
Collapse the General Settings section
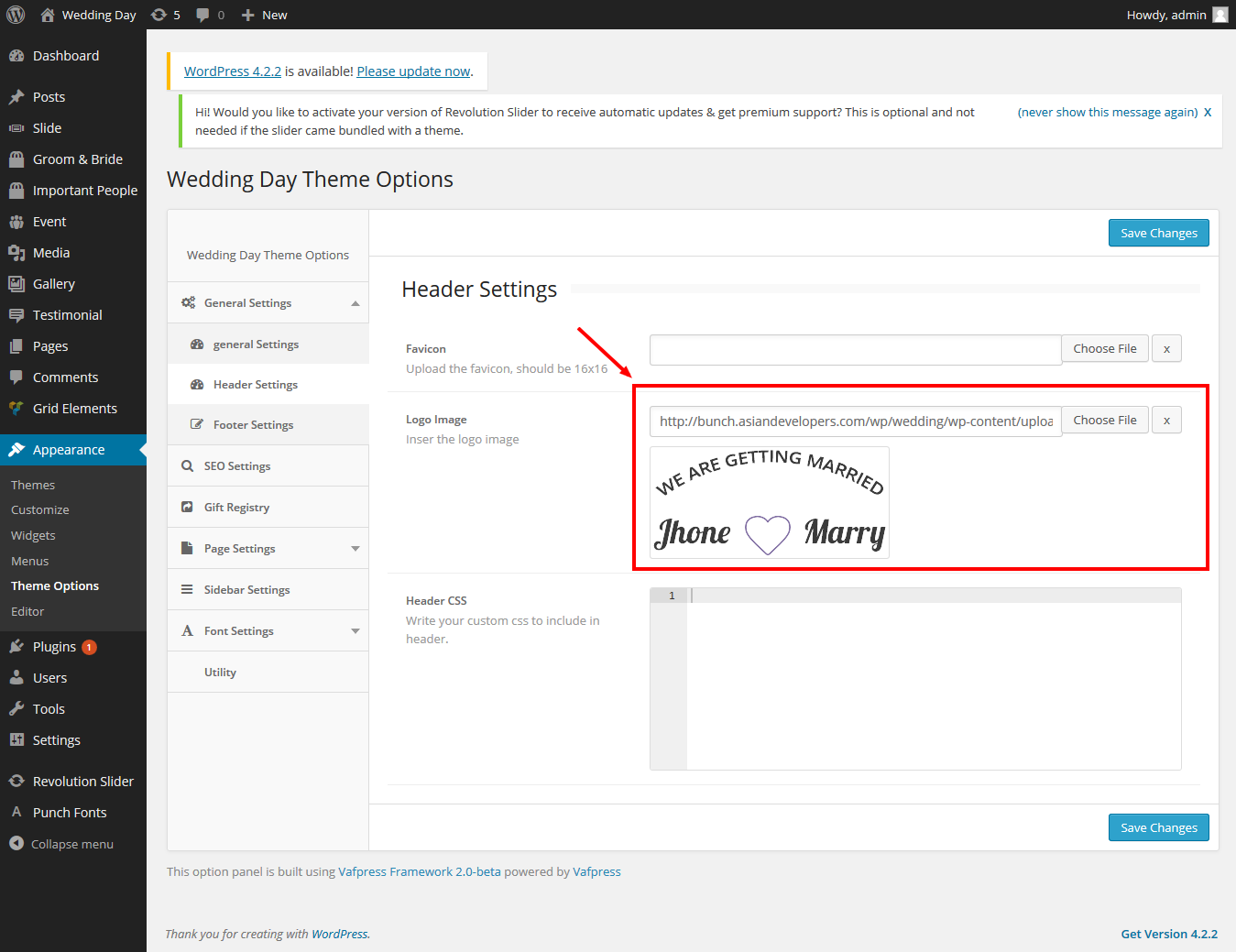(355, 303)
